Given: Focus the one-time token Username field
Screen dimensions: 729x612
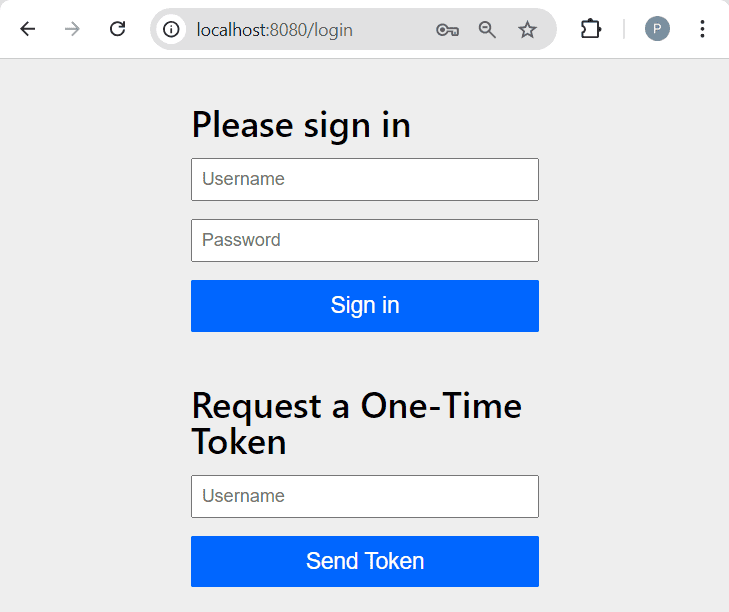Looking at the screenshot, I should pos(365,496).
